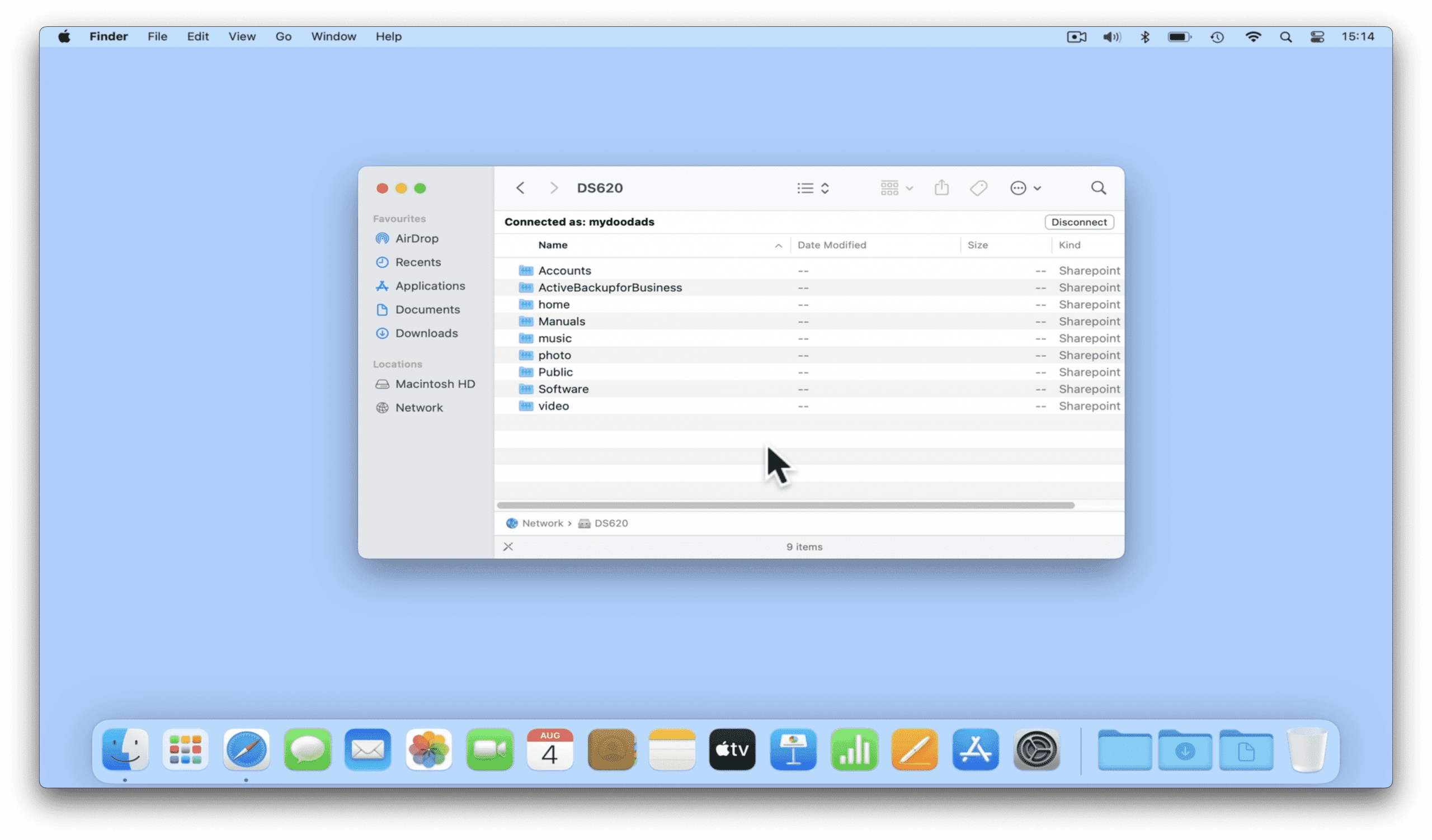Sort by the Name column header
This screenshot has width=1432, height=840.
pos(553,245)
